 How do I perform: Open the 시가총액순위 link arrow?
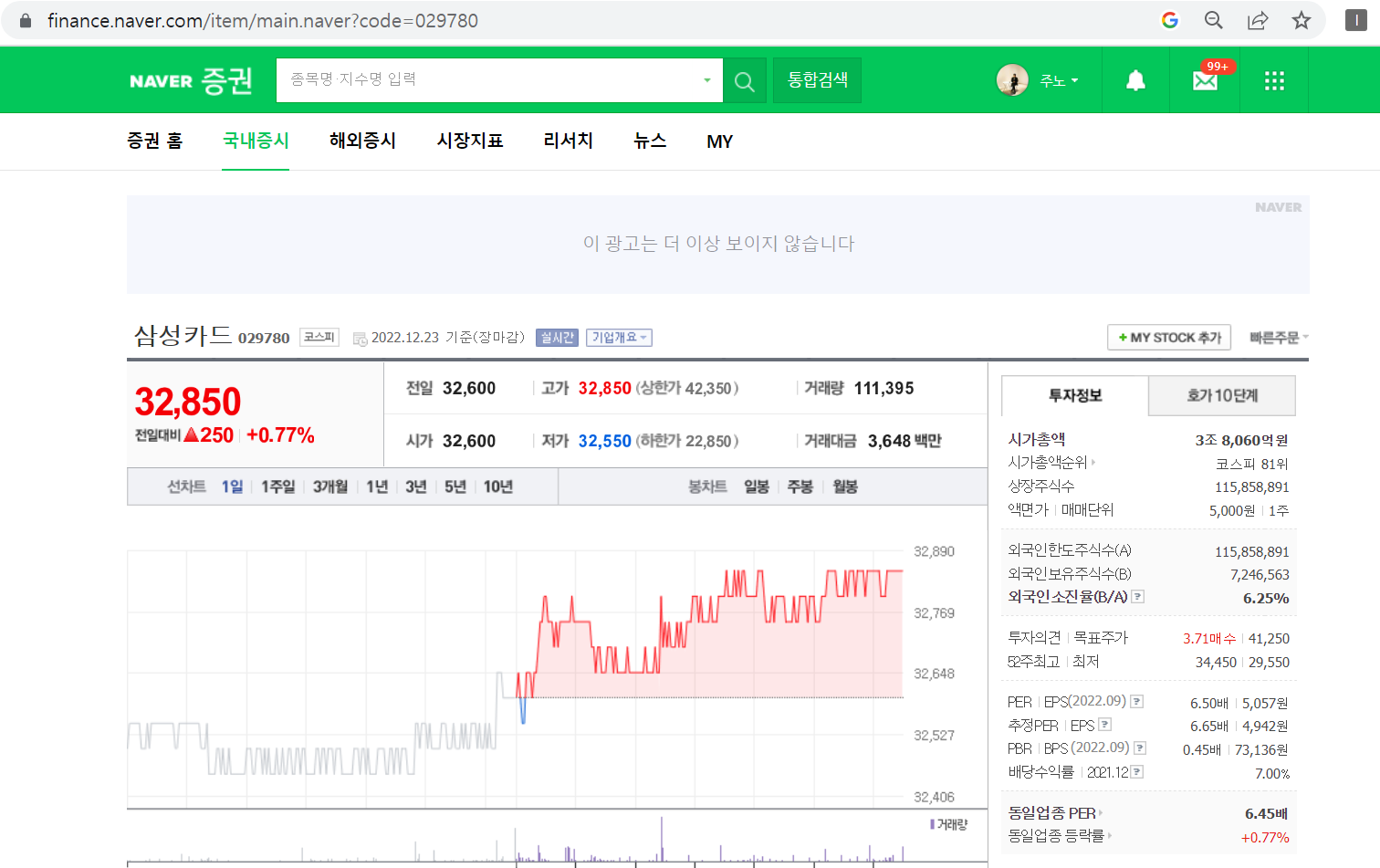point(1093,463)
